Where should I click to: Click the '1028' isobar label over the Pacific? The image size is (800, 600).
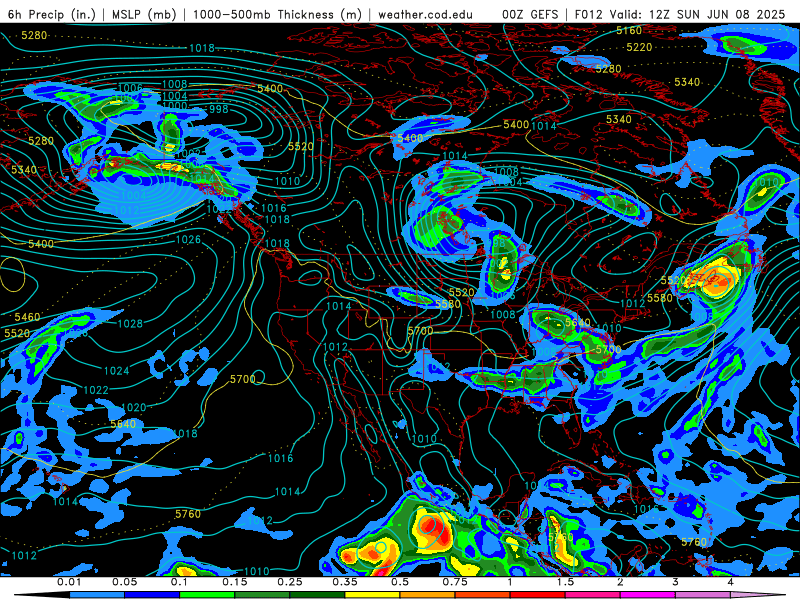pos(130,323)
